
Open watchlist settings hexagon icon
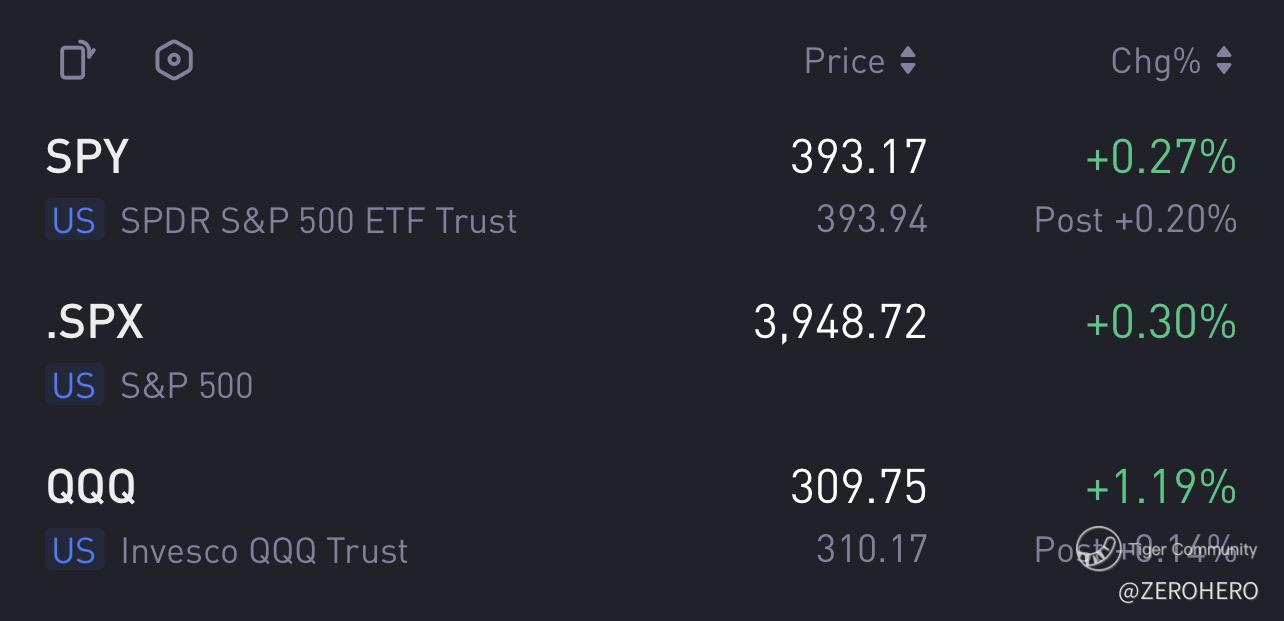(174, 61)
